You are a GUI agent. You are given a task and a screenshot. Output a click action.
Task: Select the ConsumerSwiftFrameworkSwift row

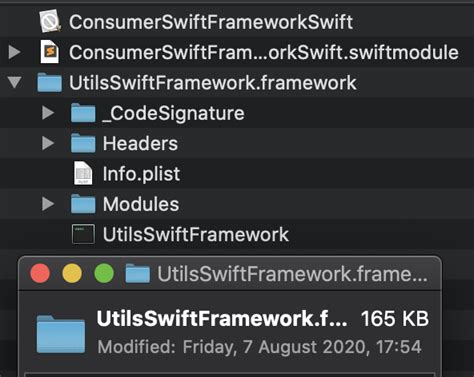pos(237,22)
